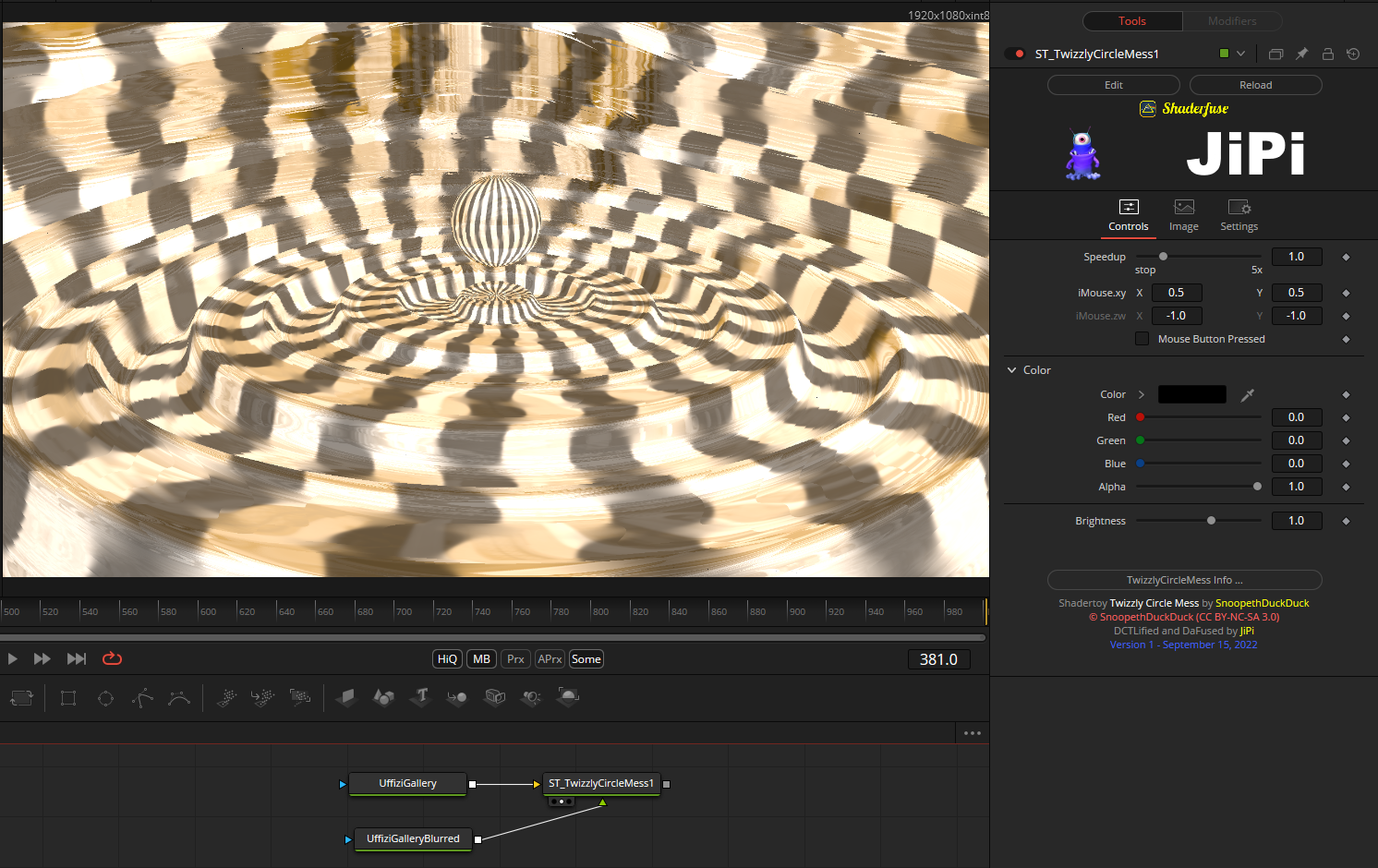Add a Merge 3D tool
Image resolution: width=1378 pixels, height=868 pixels.
point(457,698)
